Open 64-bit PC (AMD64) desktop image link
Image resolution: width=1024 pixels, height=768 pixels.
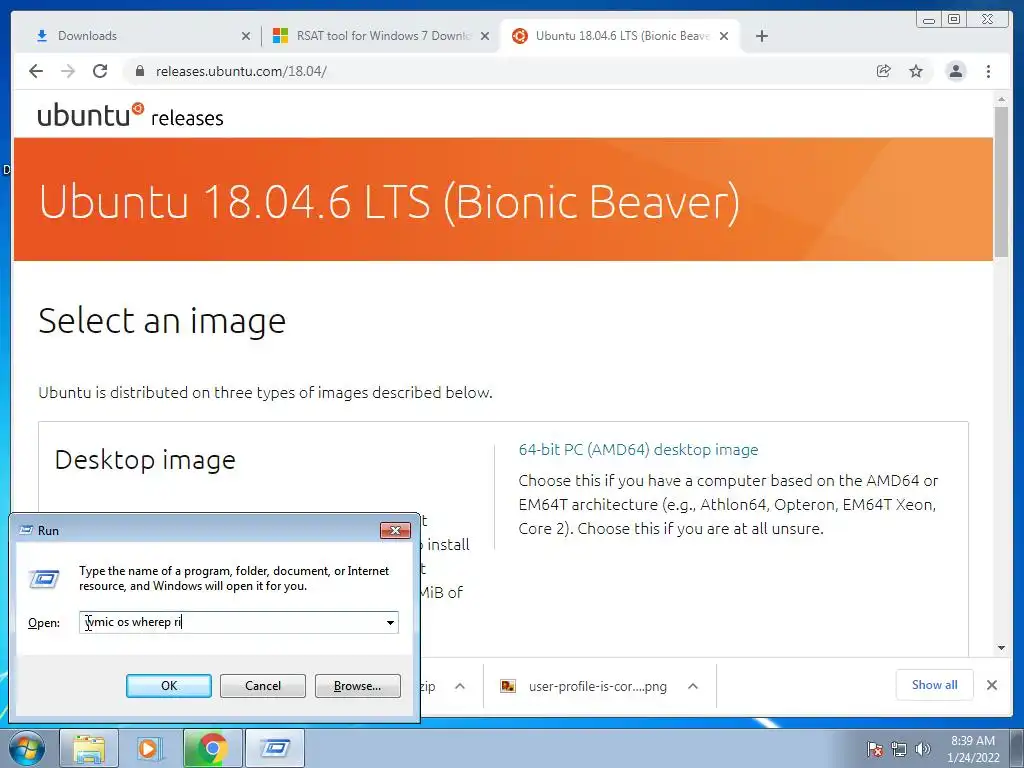pos(638,449)
